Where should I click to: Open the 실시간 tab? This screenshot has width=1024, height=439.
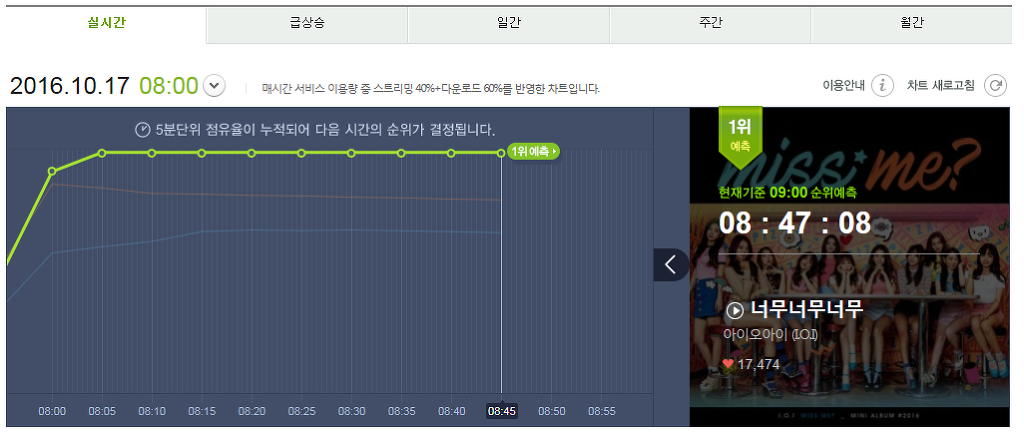tap(106, 24)
